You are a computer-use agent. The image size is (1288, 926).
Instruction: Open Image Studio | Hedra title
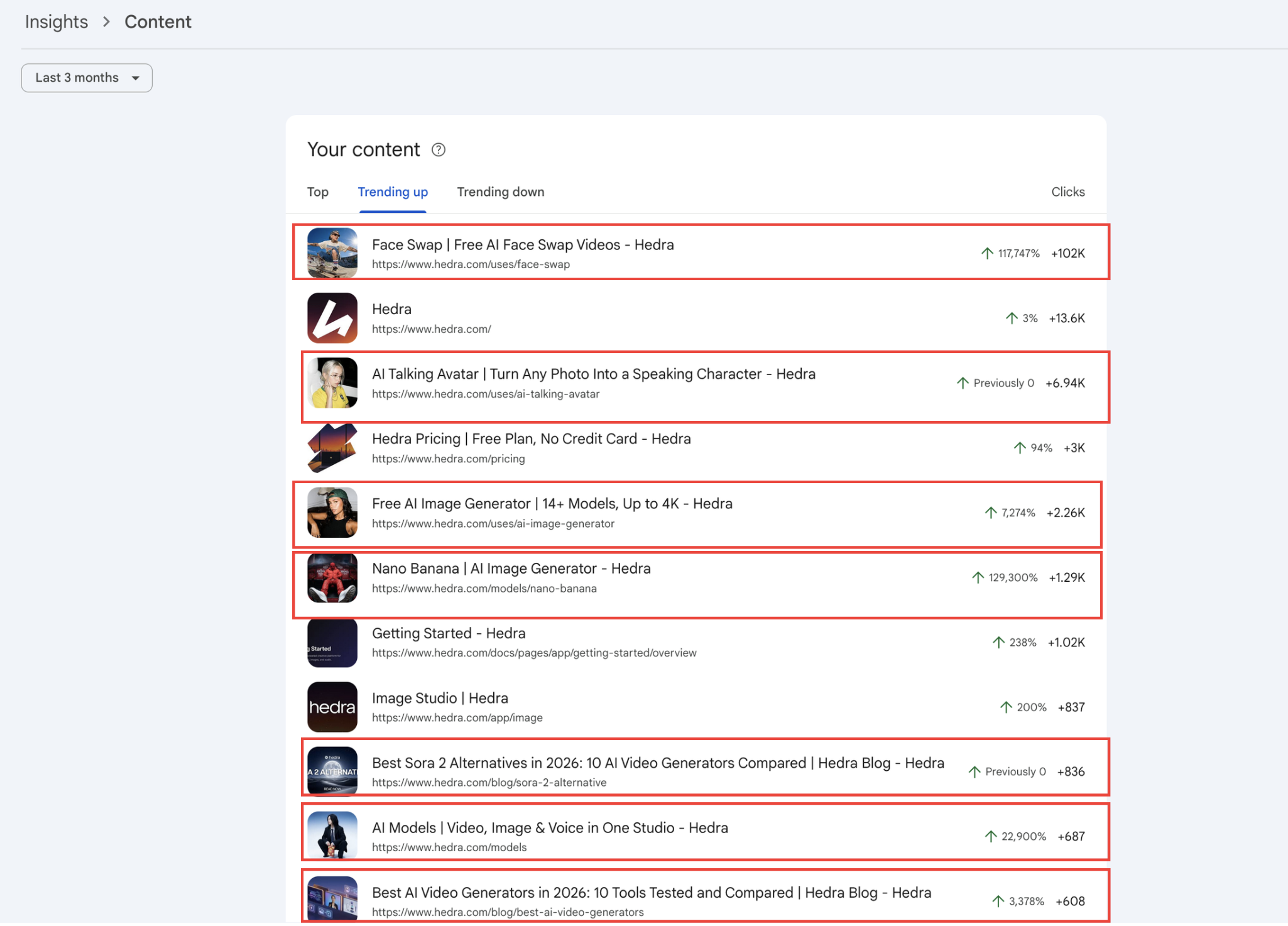pyautogui.click(x=440, y=699)
